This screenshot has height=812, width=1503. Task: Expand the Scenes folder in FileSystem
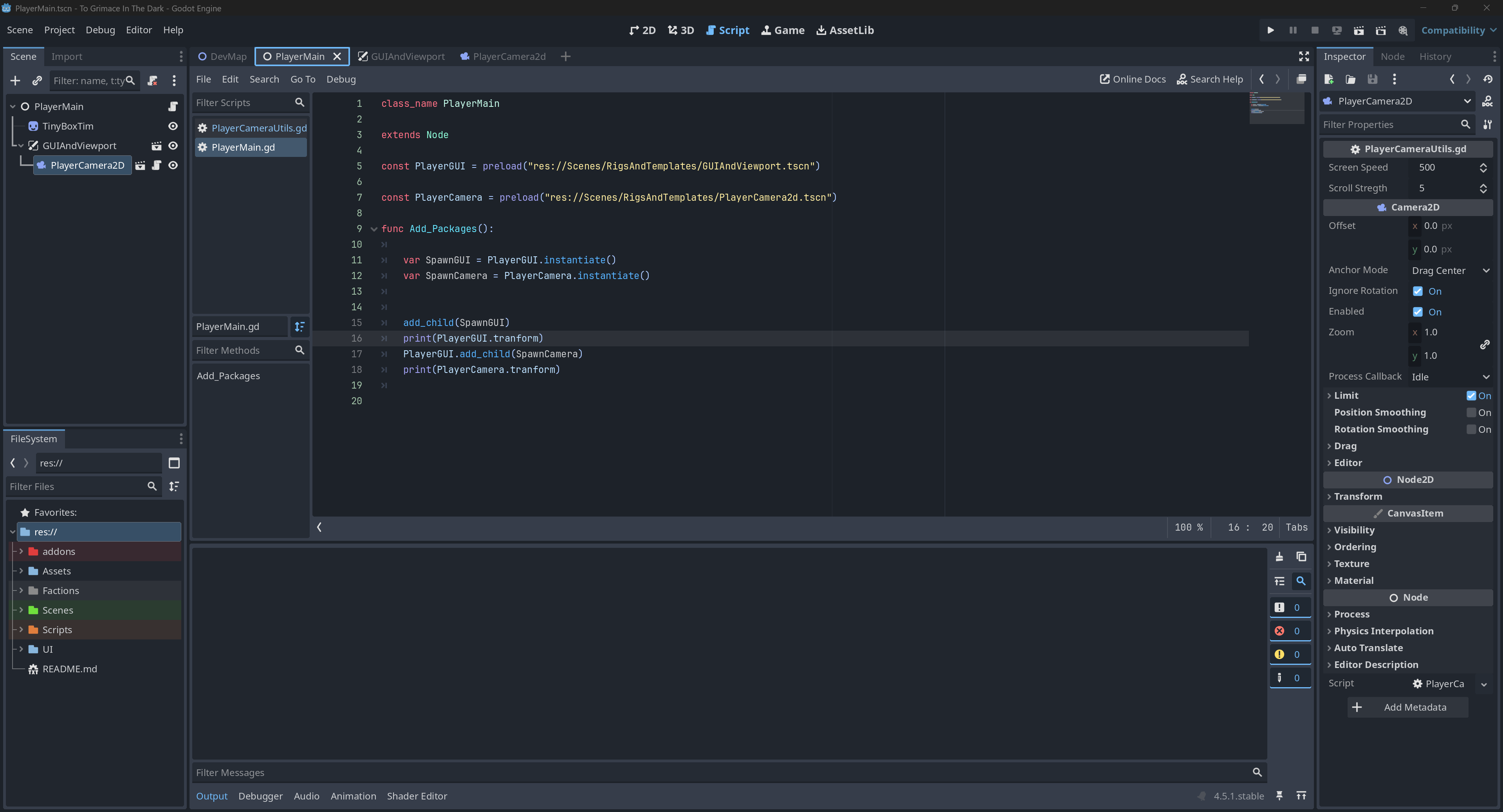(22, 610)
